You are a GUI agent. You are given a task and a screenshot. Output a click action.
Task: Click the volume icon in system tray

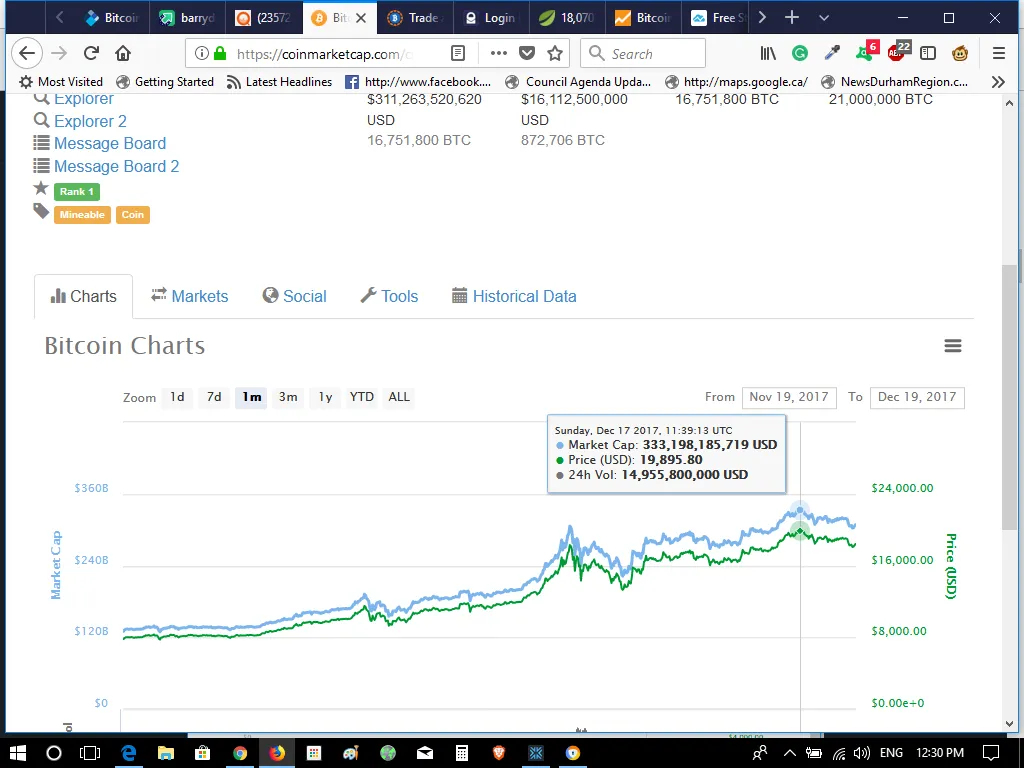(861, 753)
